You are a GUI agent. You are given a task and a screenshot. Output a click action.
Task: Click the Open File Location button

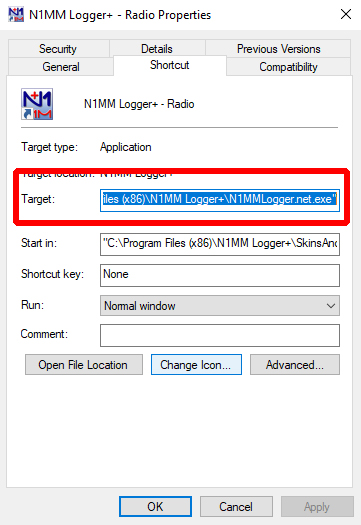(84, 365)
